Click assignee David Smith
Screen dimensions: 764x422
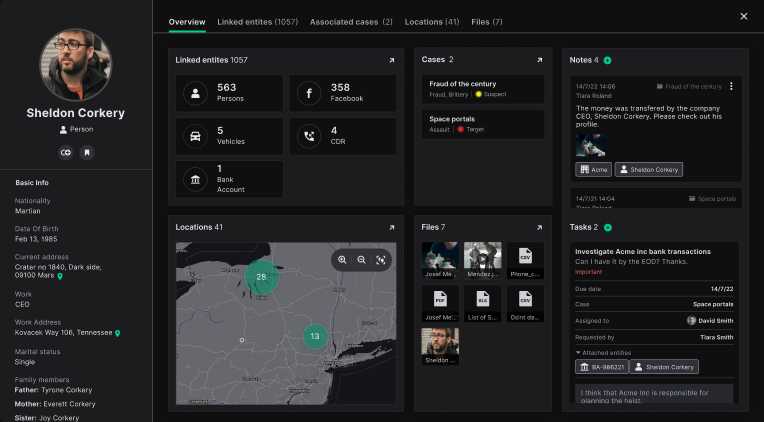pyautogui.click(x=710, y=321)
